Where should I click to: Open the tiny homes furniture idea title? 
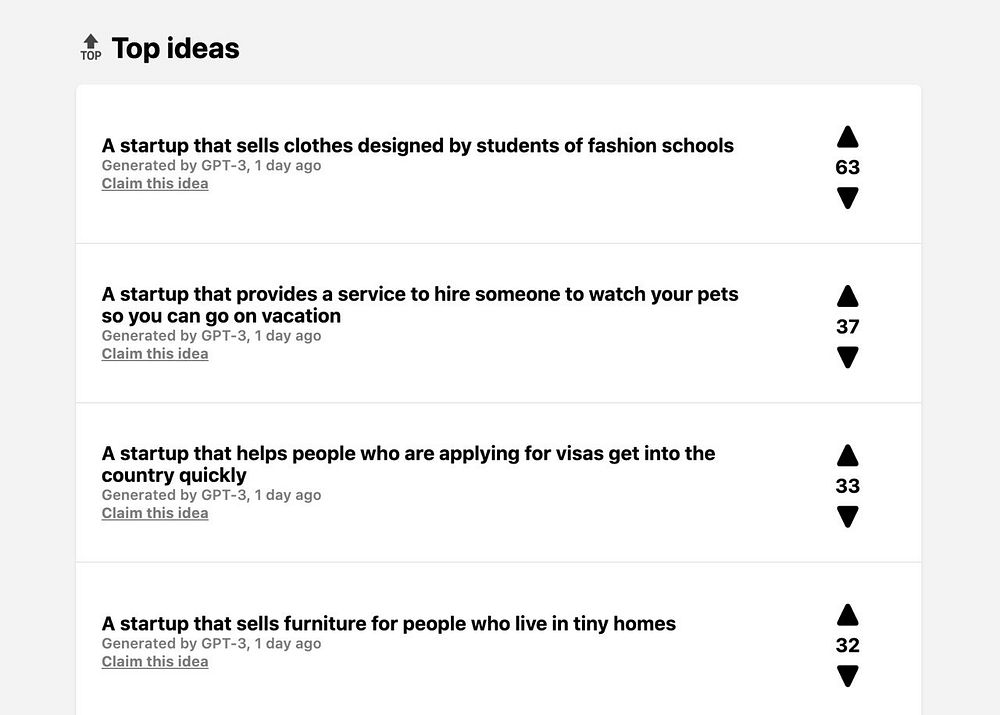point(389,624)
